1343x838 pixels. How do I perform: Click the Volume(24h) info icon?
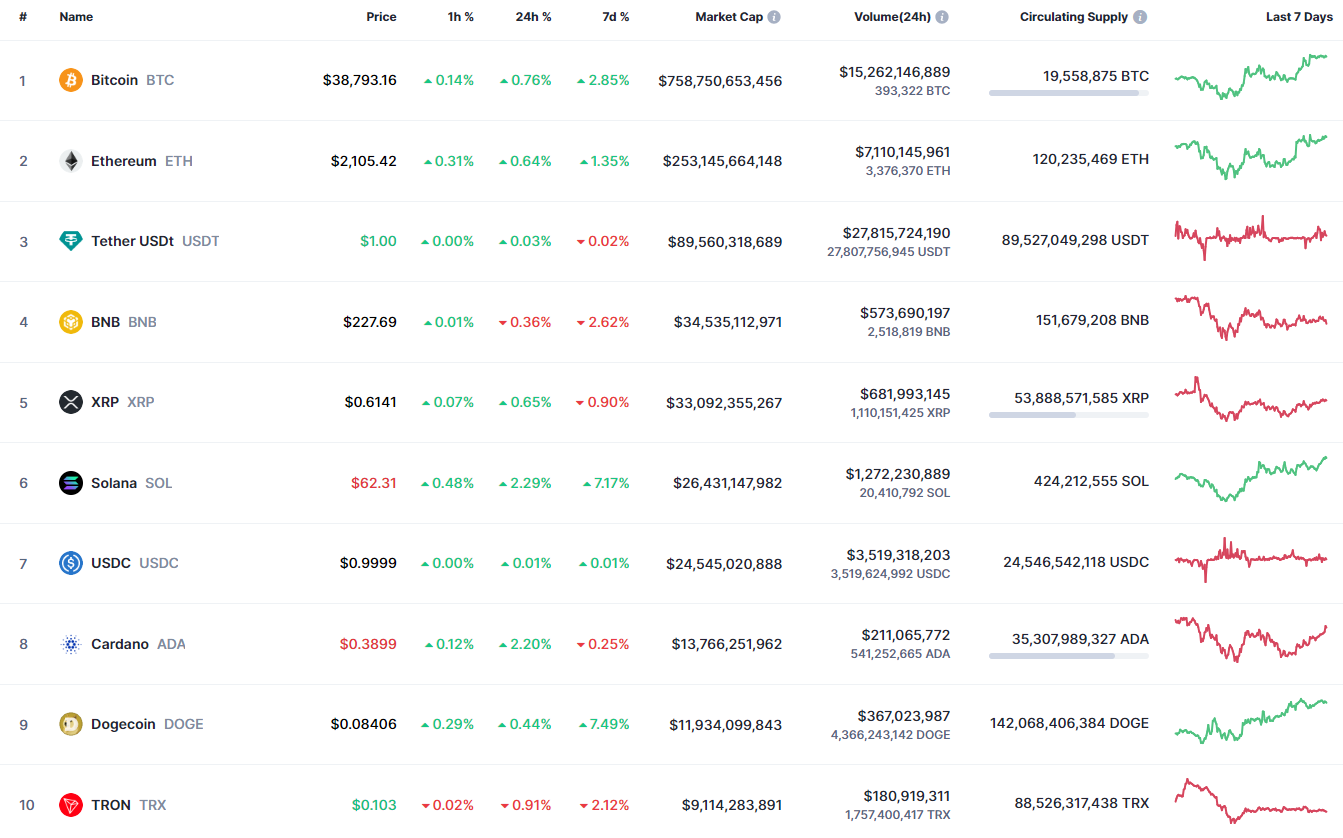tap(942, 17)
